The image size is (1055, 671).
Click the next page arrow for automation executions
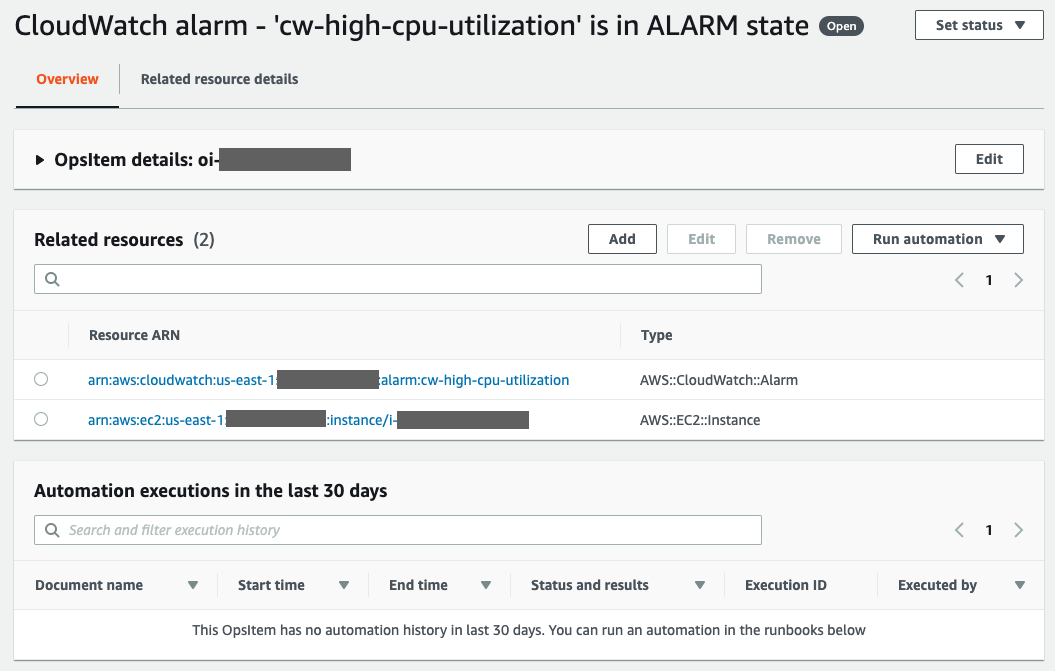click(1019, 530)
